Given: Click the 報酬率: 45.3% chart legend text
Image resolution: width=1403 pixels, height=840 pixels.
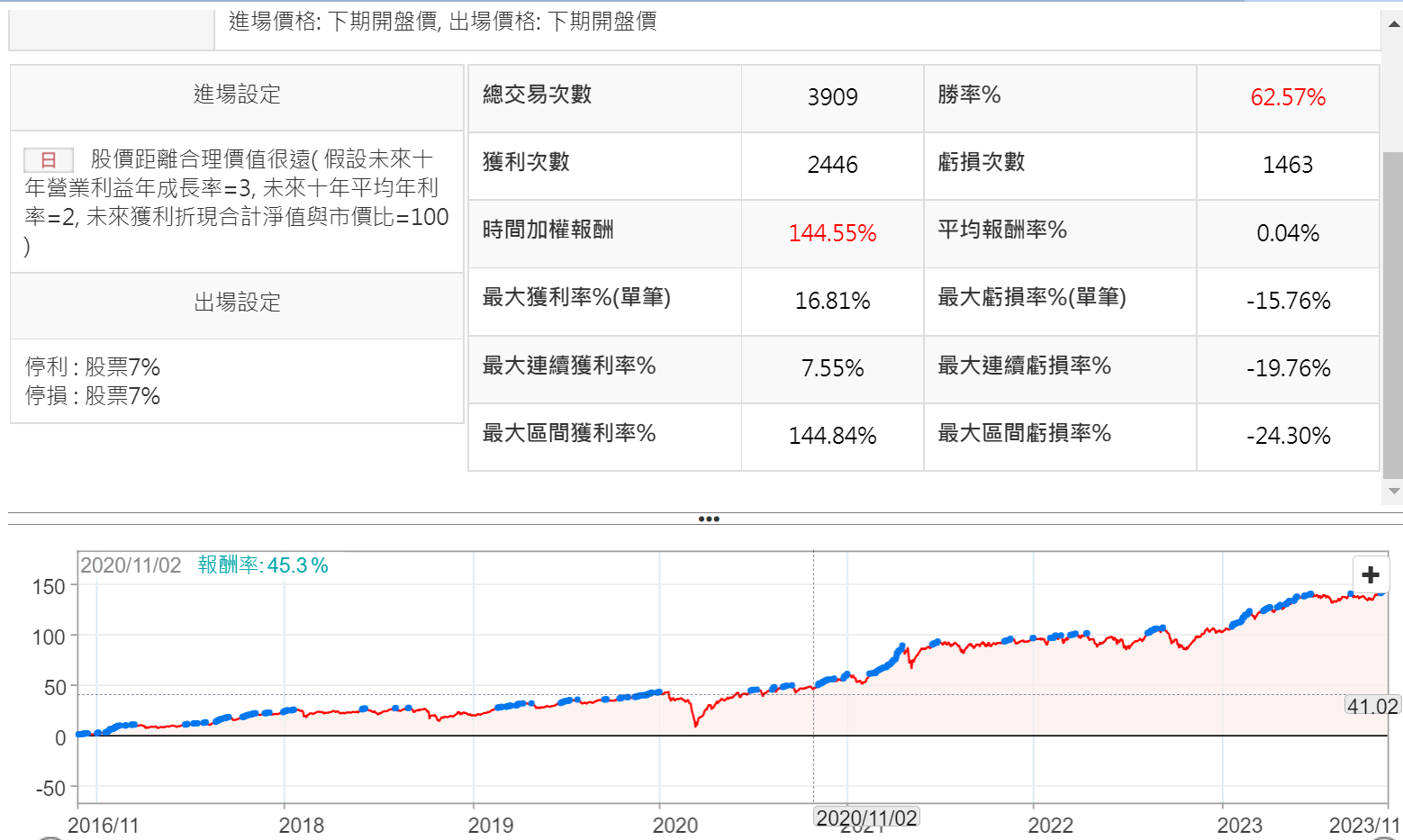Looking at the screenshot, I should pyautogui.click(x=263, y=565).
